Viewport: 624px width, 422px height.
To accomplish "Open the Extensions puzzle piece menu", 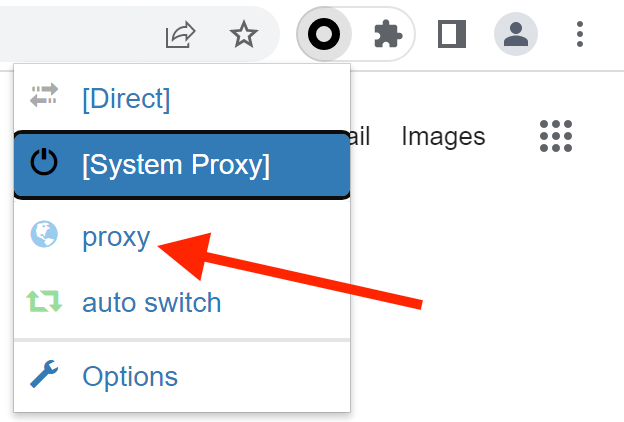I will click(387, 35).
